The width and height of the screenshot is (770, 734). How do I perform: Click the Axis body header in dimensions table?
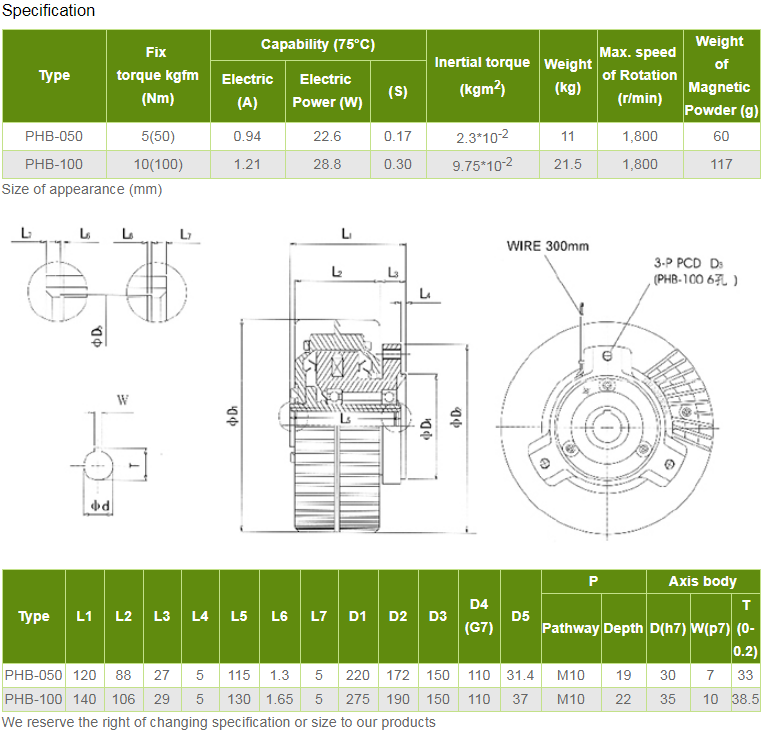[703, 581]
